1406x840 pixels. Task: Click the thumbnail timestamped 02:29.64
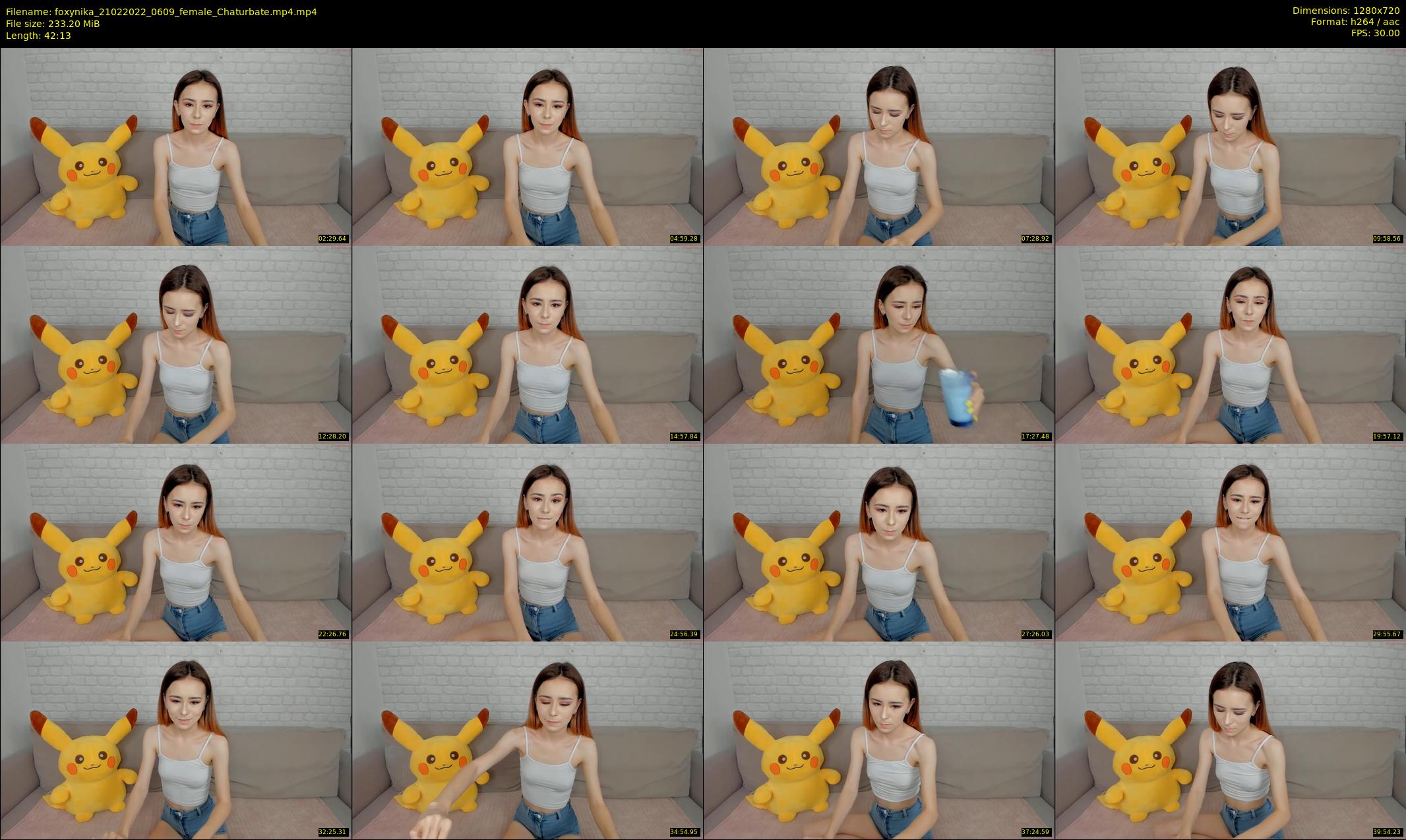pos(176,146)
